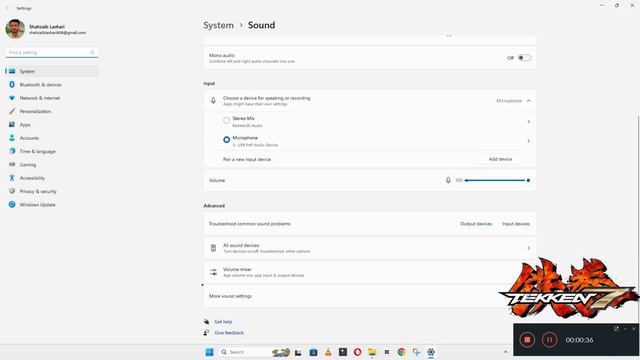This screenshot has width=640, height=360.
Task: Collapse the input device chooser section
Action: click(529, 101)
